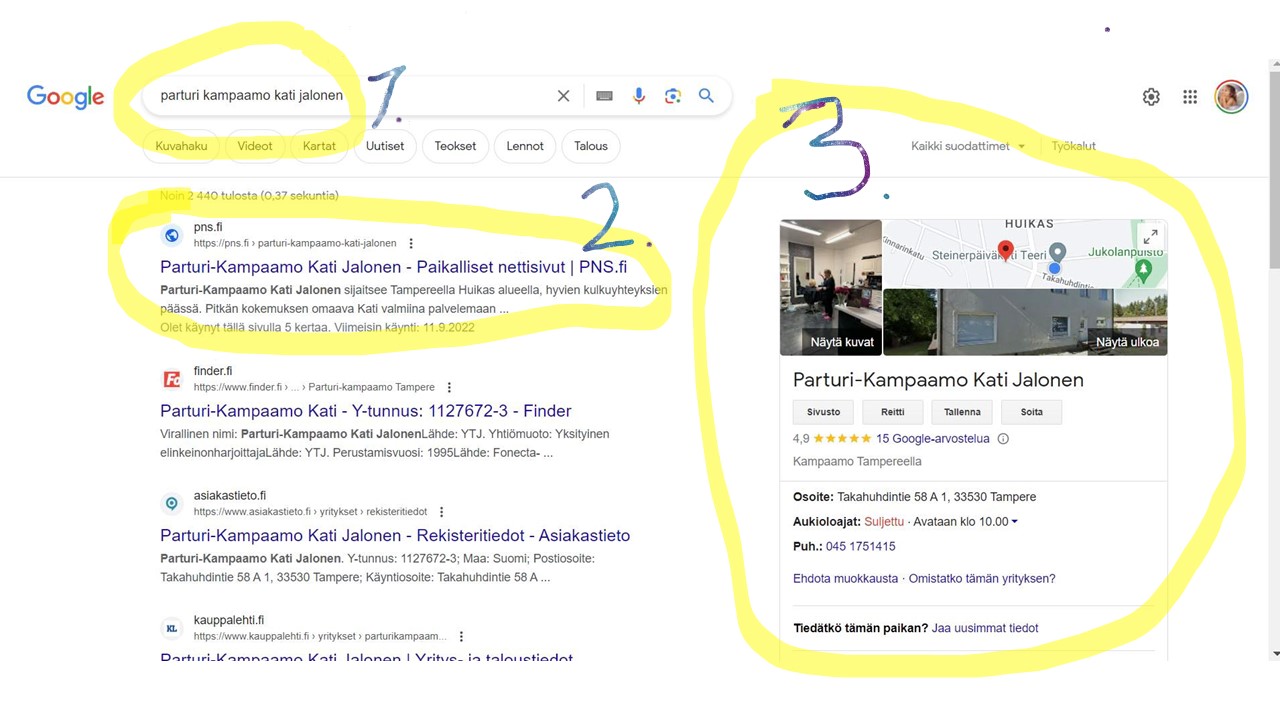The image size is (1280, 720).
Task: Click the Ehdota muokkausta link
Action: coord(845,579)
